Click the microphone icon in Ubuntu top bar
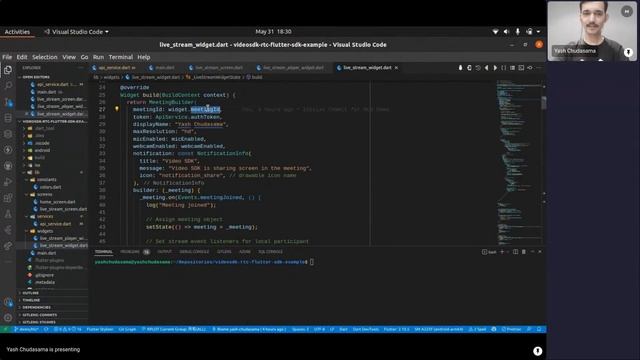640x360 pixels. point(518,31)
